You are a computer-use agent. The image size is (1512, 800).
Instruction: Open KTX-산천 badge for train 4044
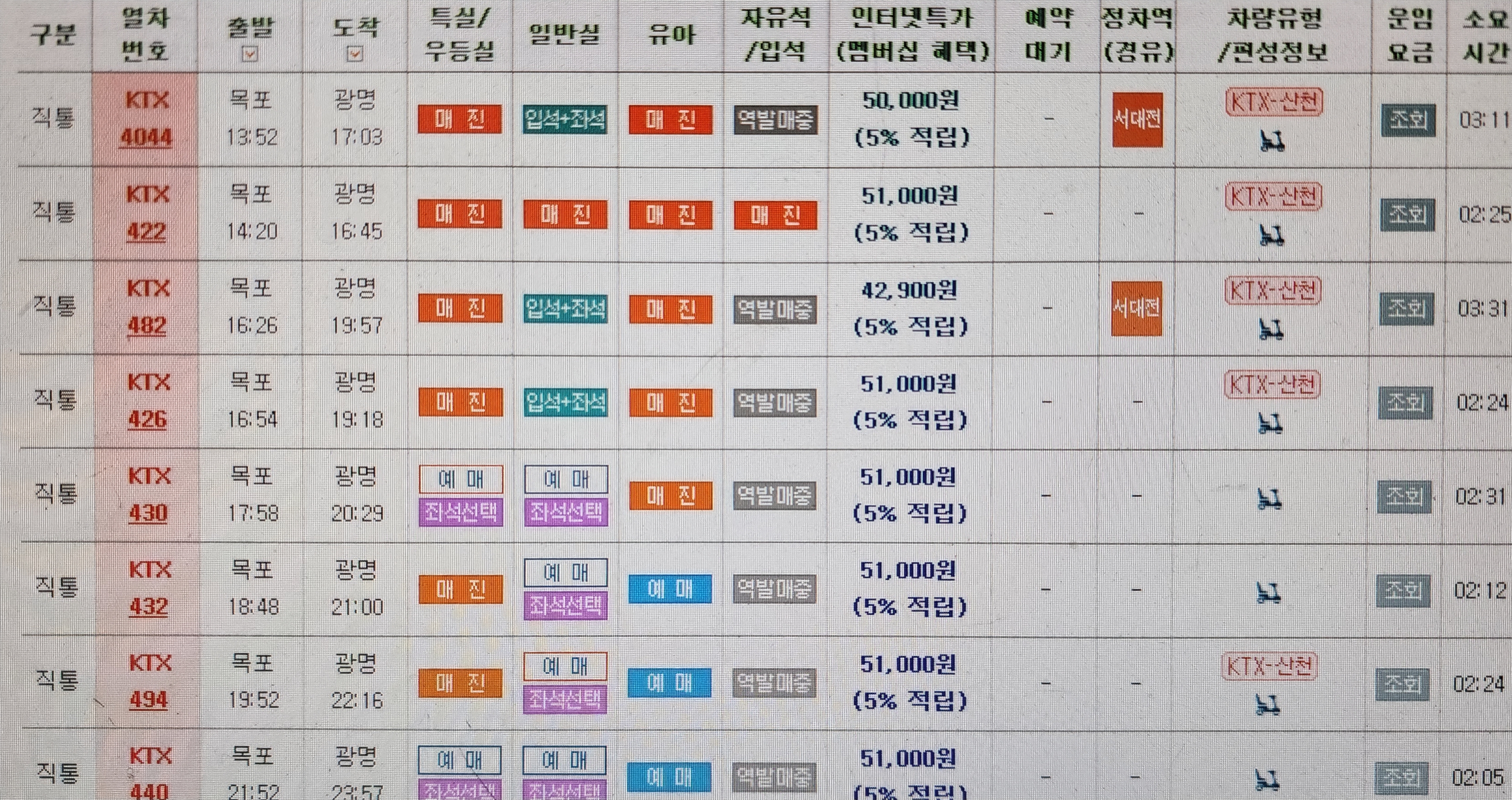tap(1274, 103)
